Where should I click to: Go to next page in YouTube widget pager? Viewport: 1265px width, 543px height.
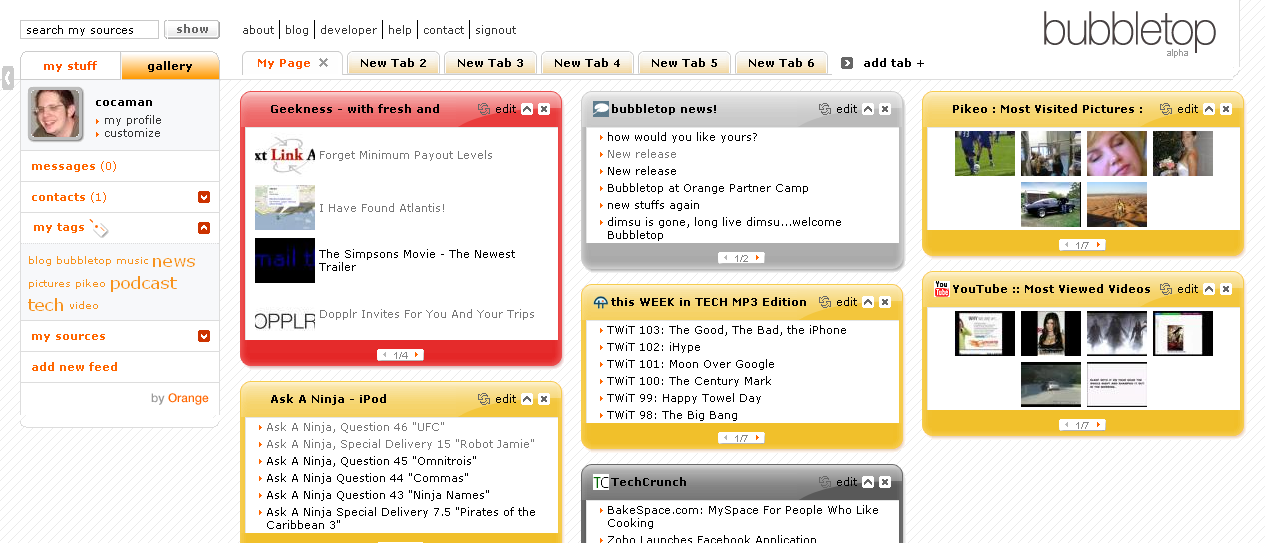[x=1098, y=425]
